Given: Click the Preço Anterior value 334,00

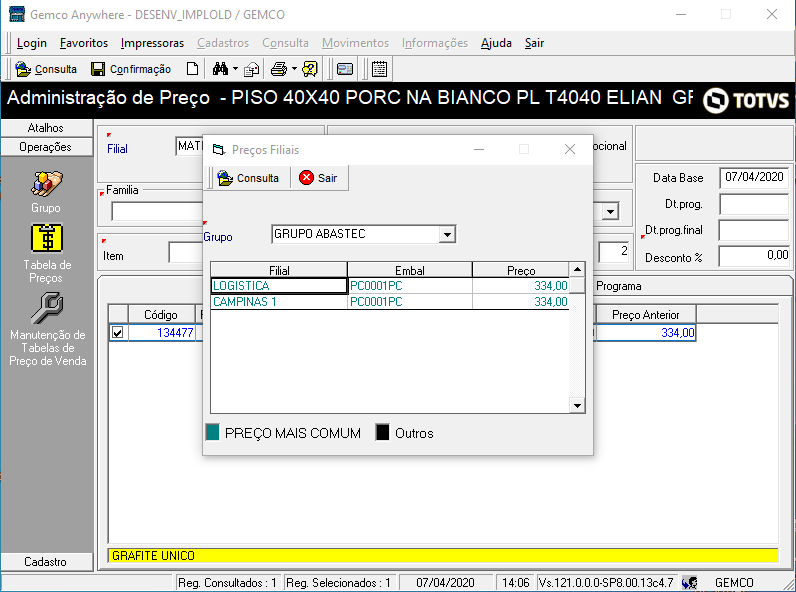Looking at the screenshot, I should [645, 333].
